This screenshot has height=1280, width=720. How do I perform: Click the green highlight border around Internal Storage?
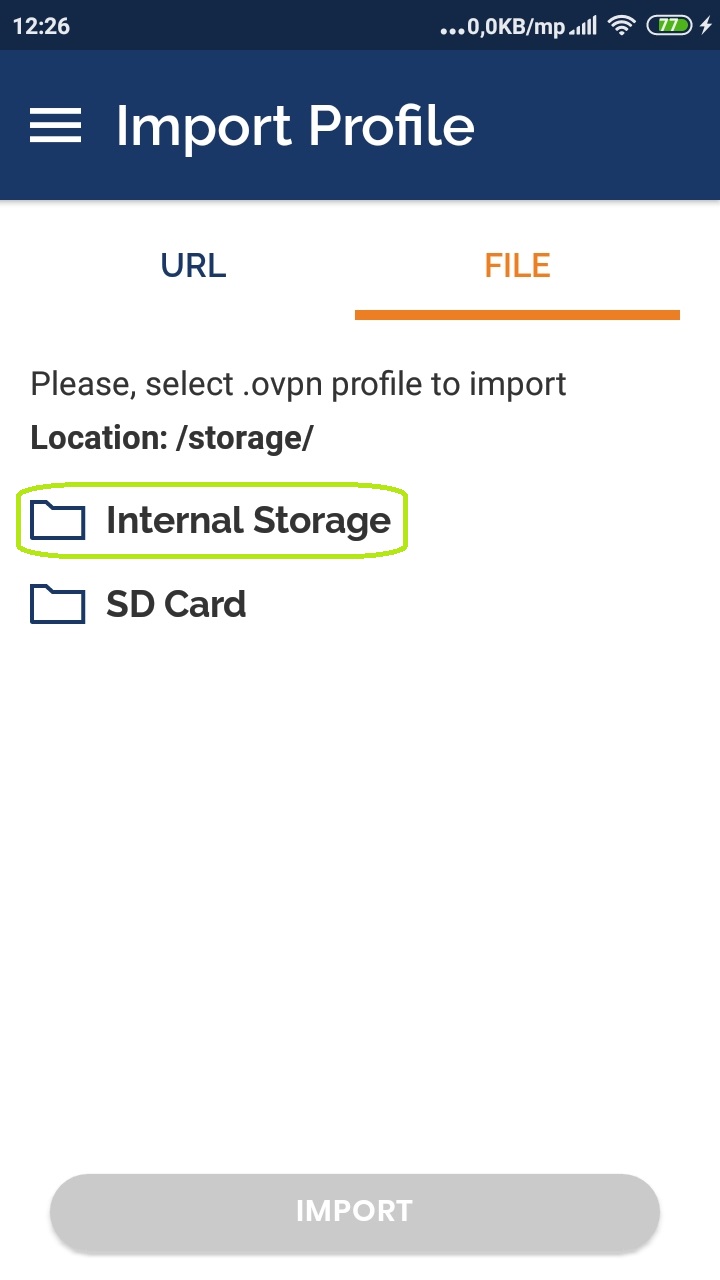(x=404, y=520)
